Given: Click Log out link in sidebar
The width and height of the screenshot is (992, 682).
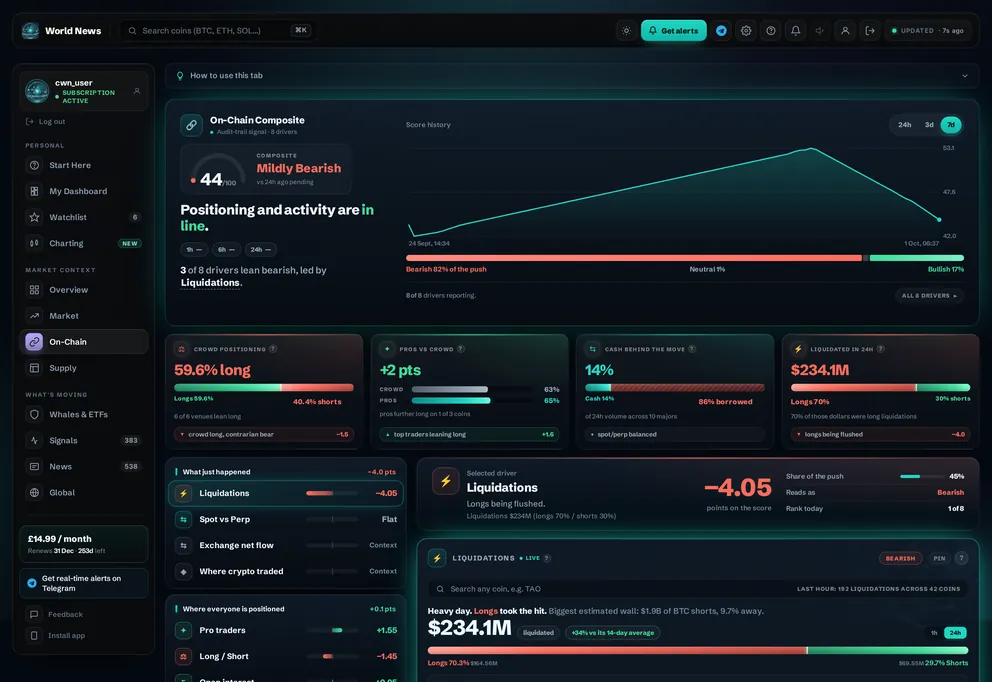Looking at the screenshot, I should click(x=46, y=121).
